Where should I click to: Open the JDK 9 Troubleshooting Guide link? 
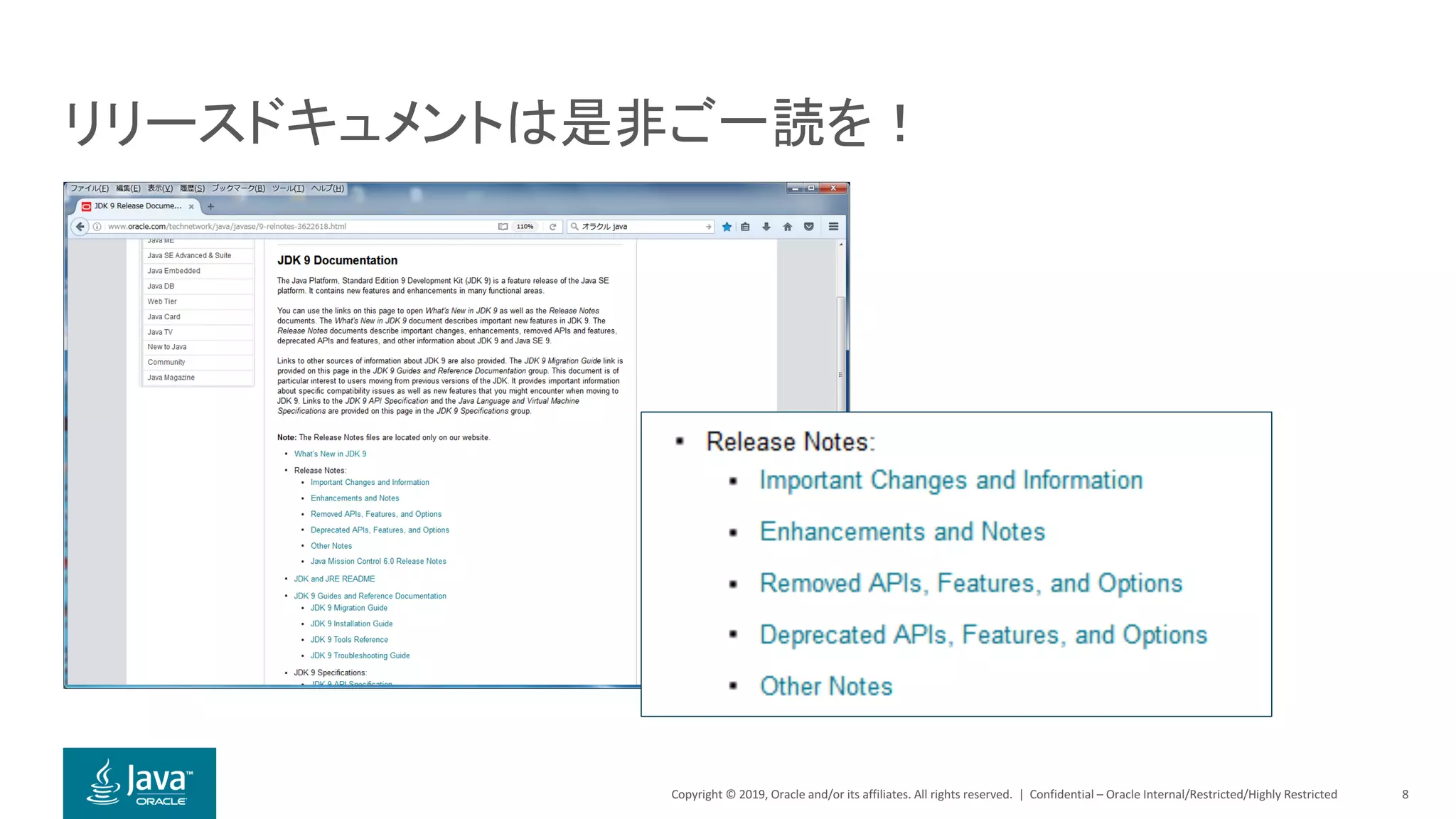[x=360, y=655]
